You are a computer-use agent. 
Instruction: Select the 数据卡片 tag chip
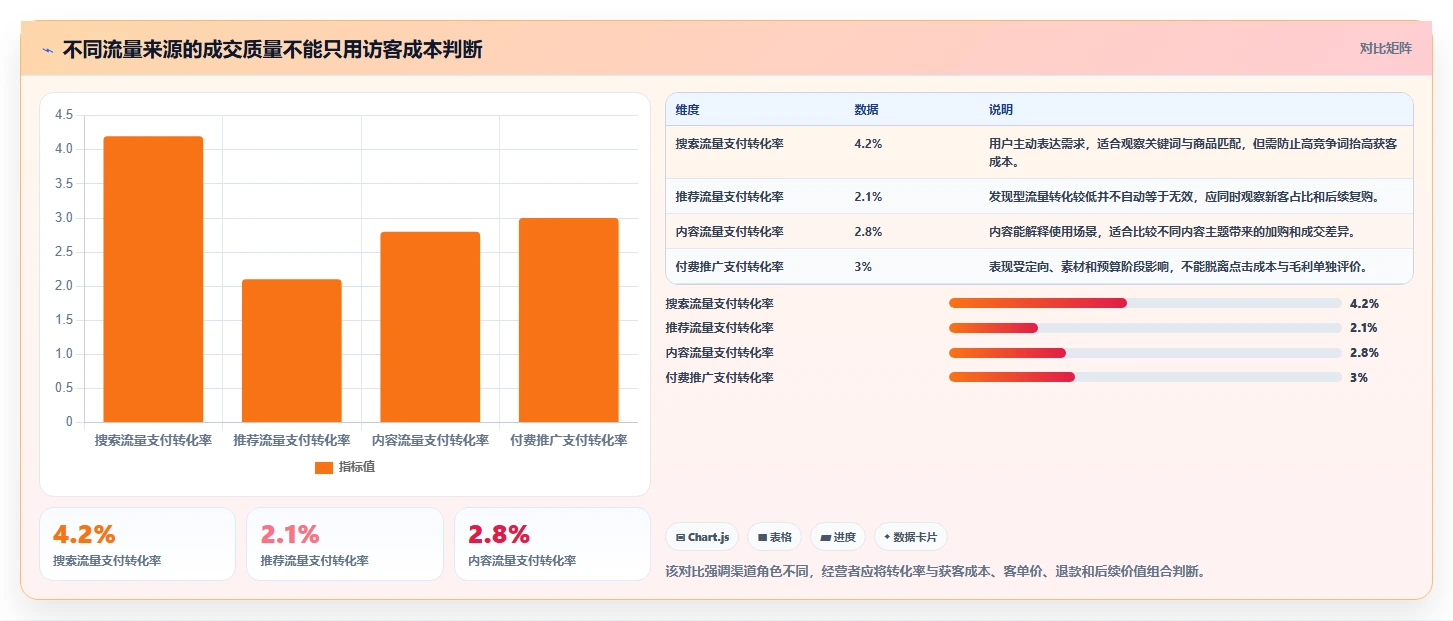pos(910,537)
